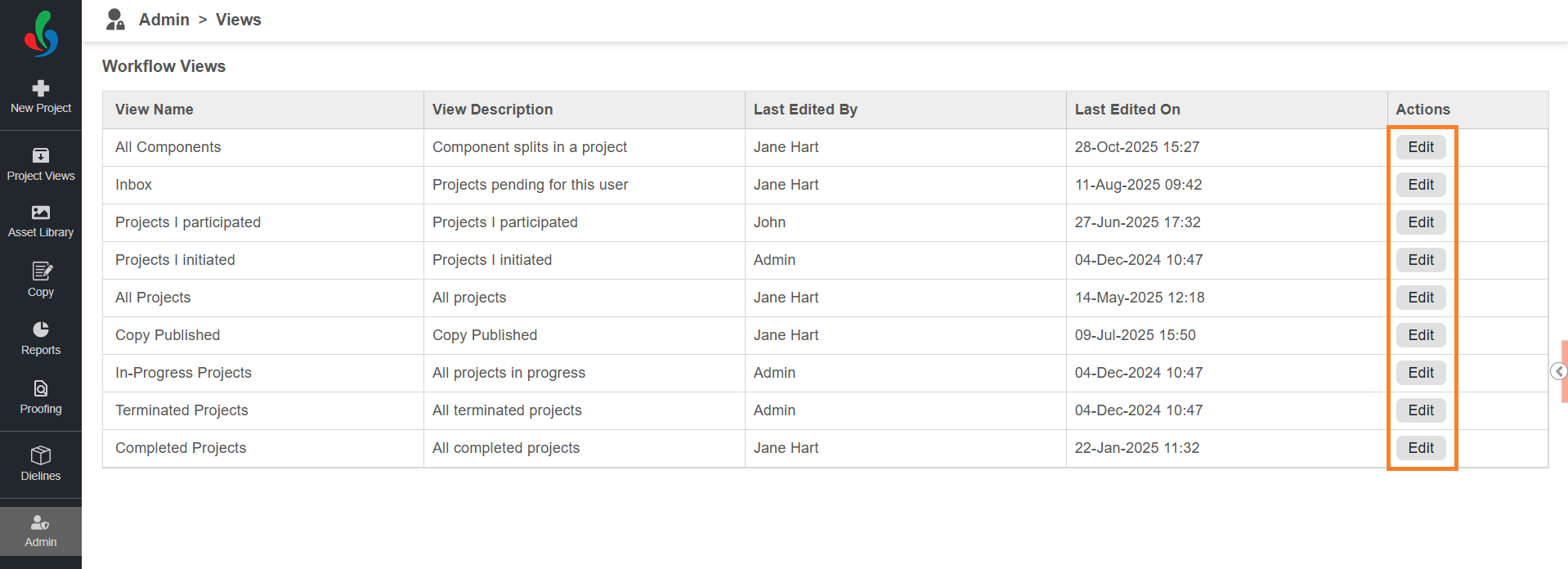1568x569 pixels.
Task: Click the app logo at top left
Action: (41, 34)
